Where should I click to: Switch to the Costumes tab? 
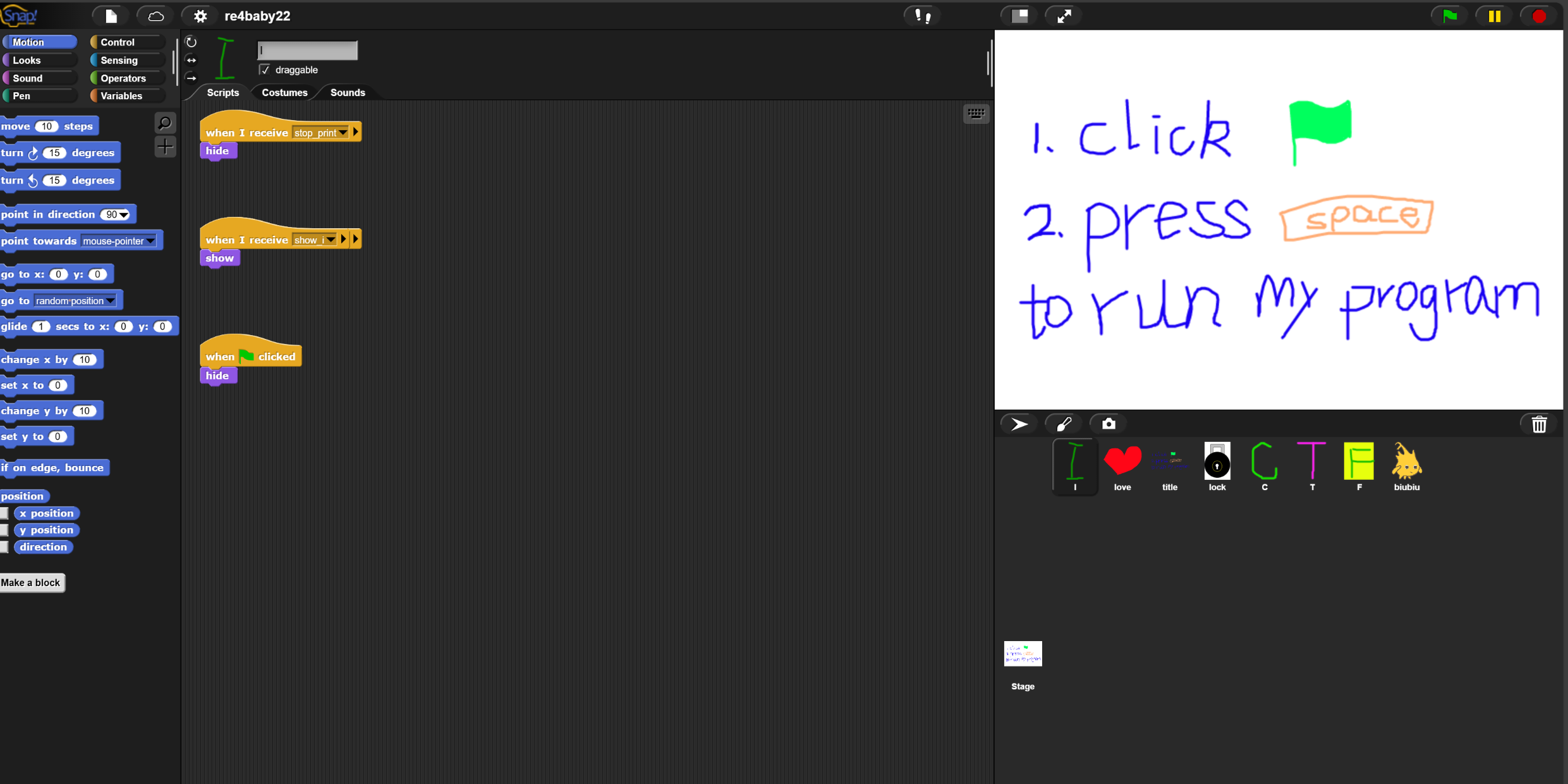tap(284, 92)
